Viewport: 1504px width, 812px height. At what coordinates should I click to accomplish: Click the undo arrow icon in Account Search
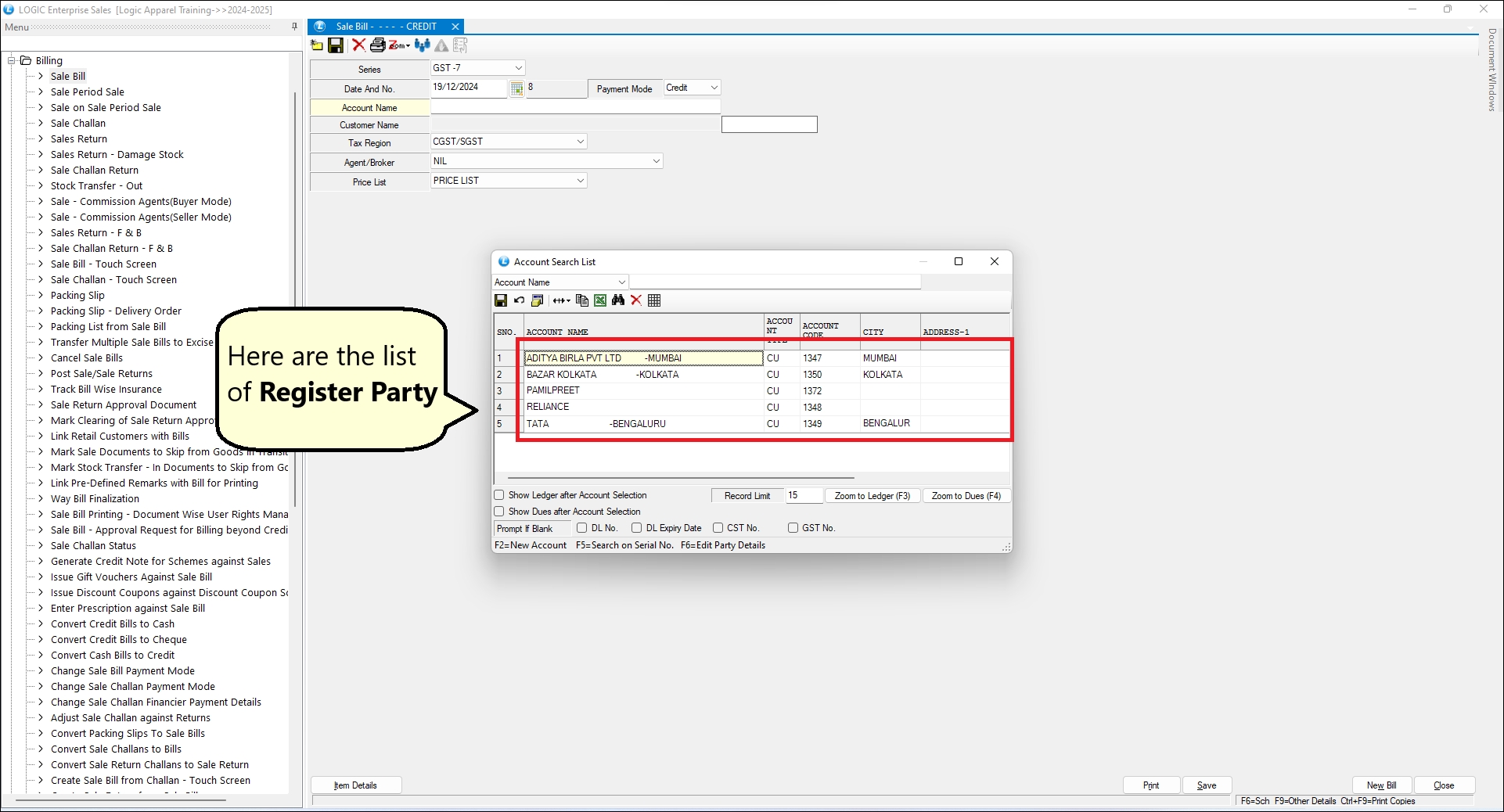[519, 300]
